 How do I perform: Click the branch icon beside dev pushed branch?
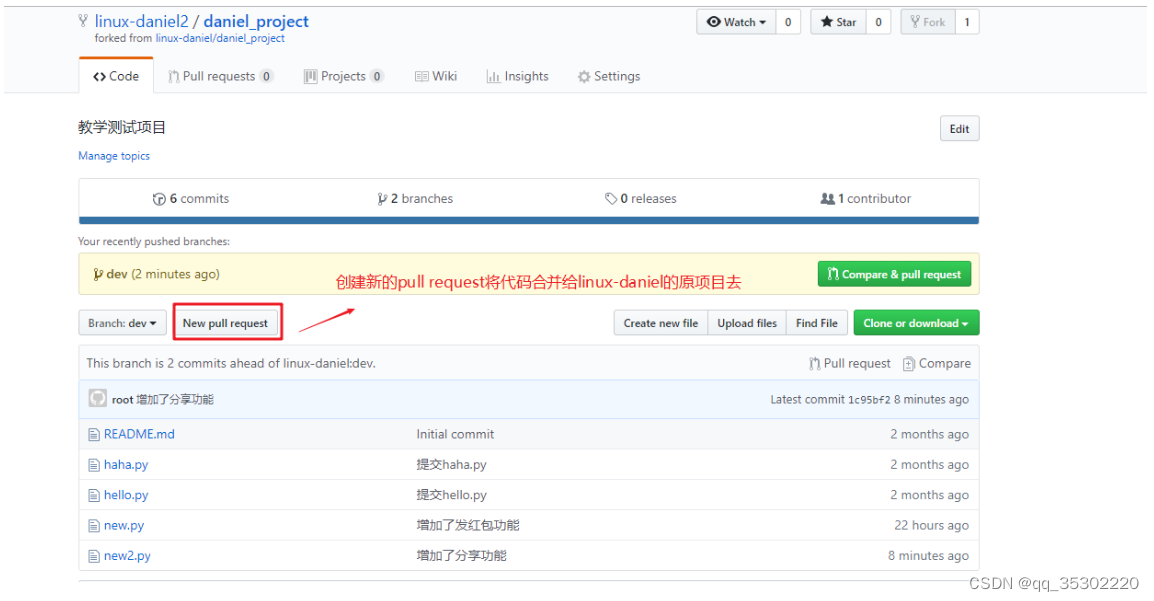[x=98, y=274]
